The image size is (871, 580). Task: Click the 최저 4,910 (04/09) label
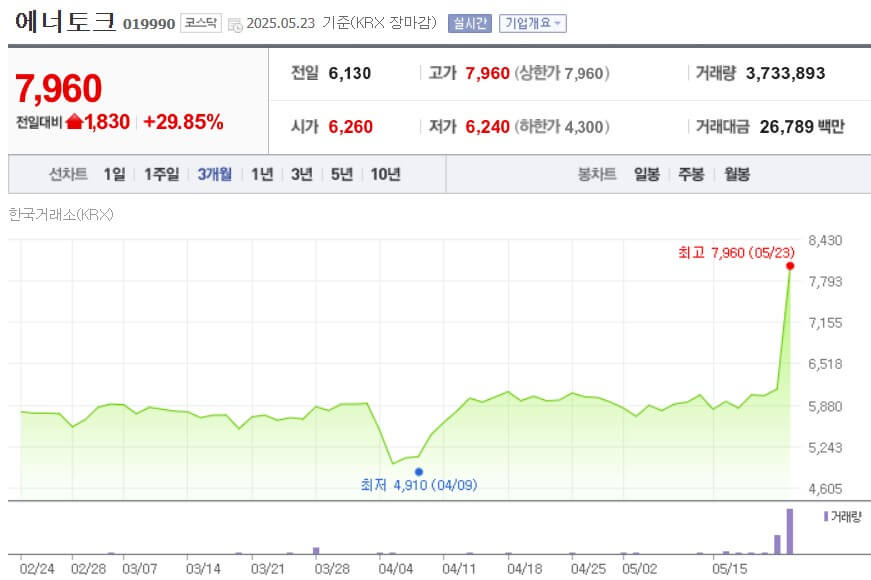pyautogui.click(x=419, y=485)
